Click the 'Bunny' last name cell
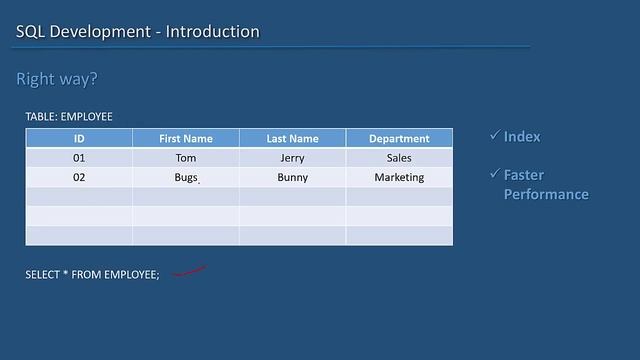640x360 pixels. coord(293,177)
